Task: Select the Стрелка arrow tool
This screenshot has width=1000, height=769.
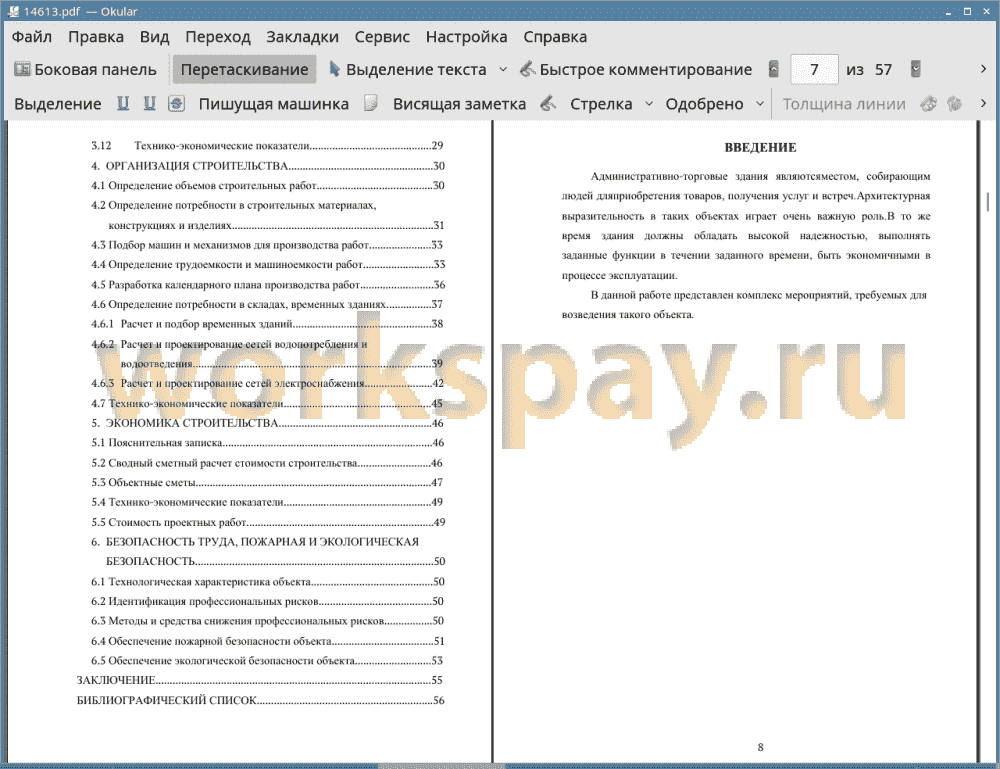Action: click(601, 104)
